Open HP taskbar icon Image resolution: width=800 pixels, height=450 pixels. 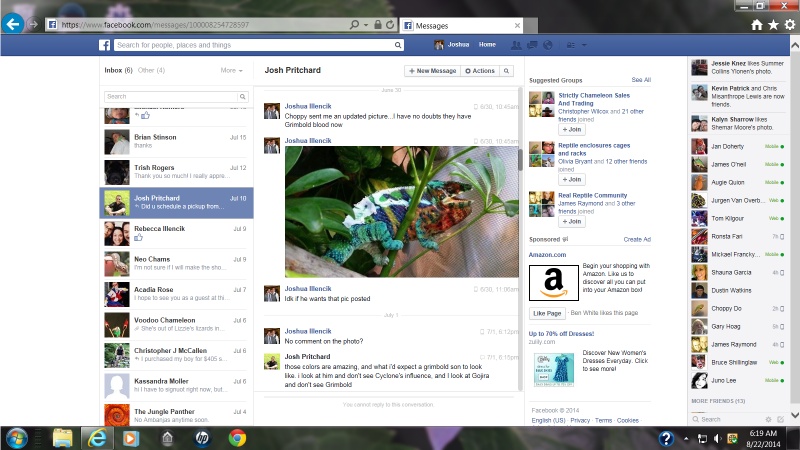(202, 438)
